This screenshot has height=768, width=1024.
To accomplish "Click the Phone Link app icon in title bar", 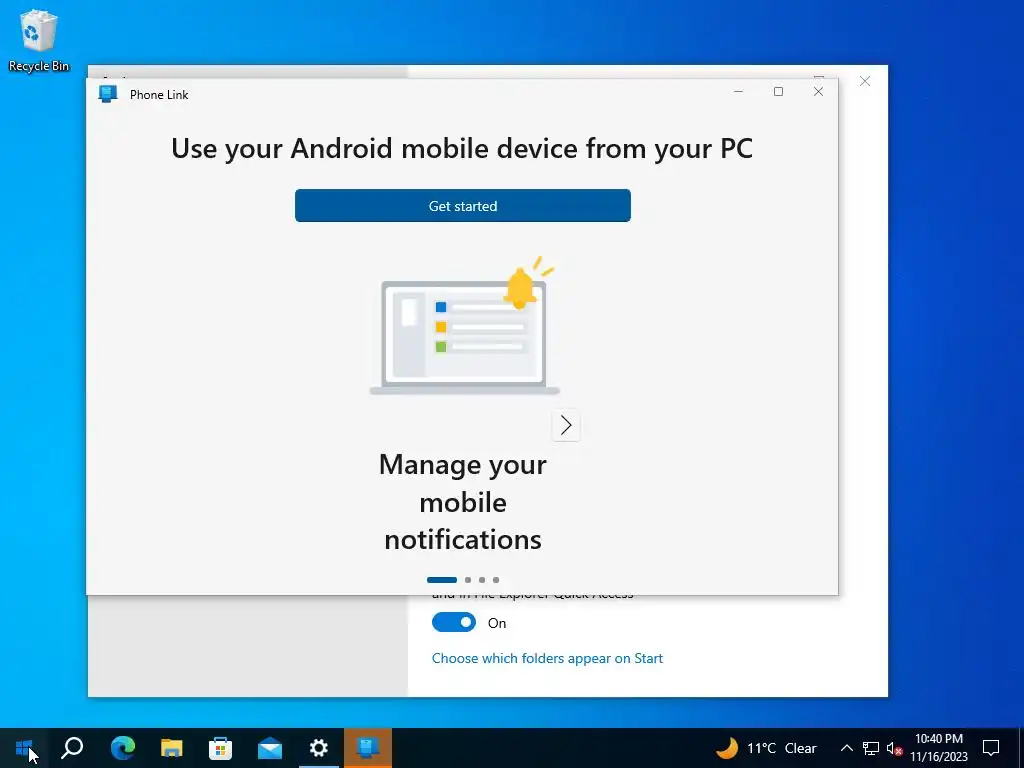I will (x=108, y=94).
